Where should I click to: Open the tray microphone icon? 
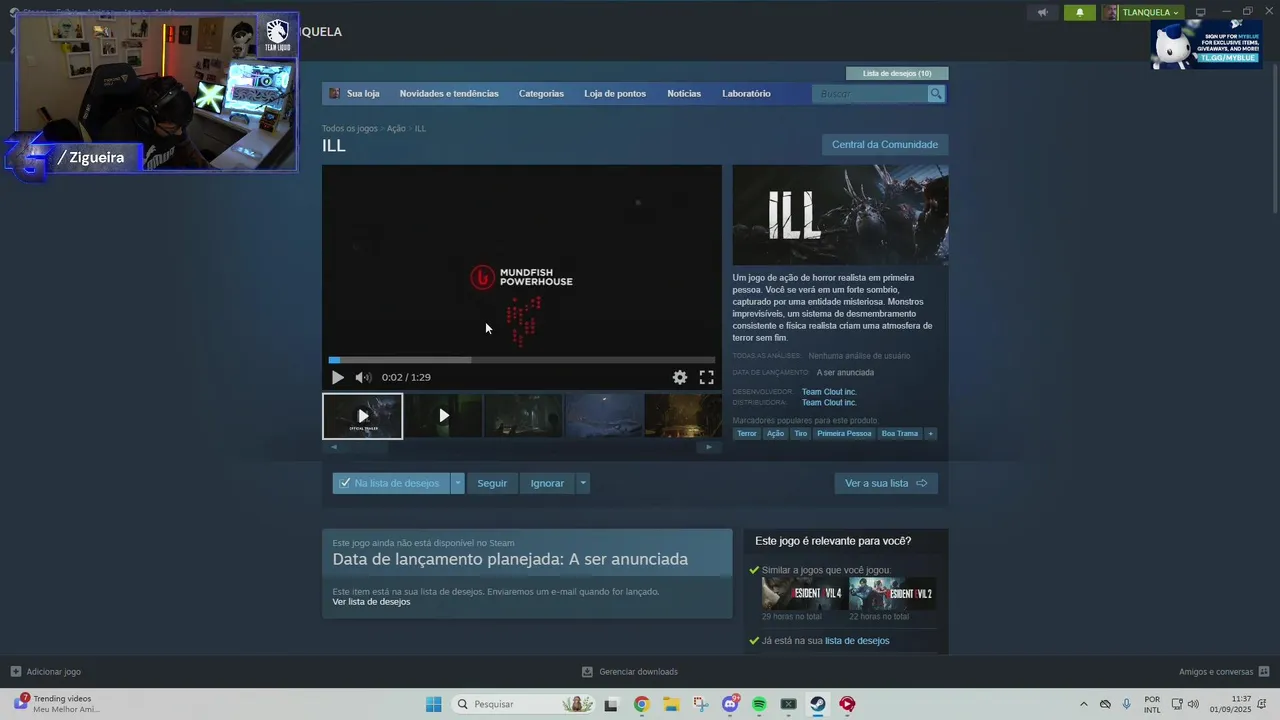coord(1127,704)
